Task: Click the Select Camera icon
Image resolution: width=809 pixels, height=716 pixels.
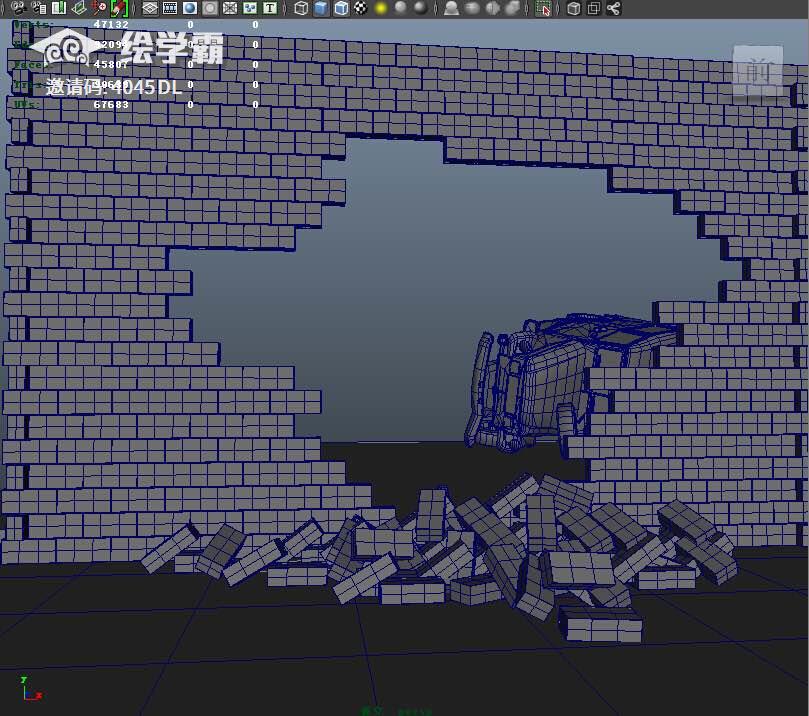Action: click(19, 8)
